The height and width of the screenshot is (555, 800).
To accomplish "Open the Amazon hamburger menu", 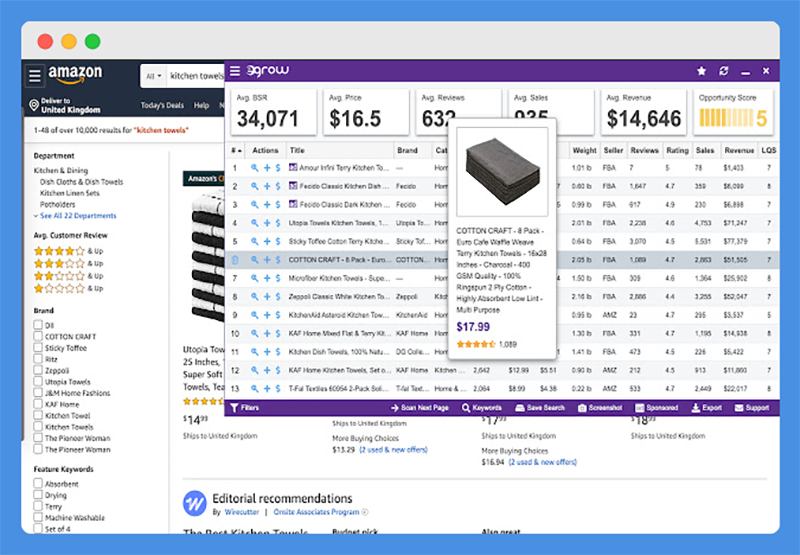I will click(x=35, y=76).
